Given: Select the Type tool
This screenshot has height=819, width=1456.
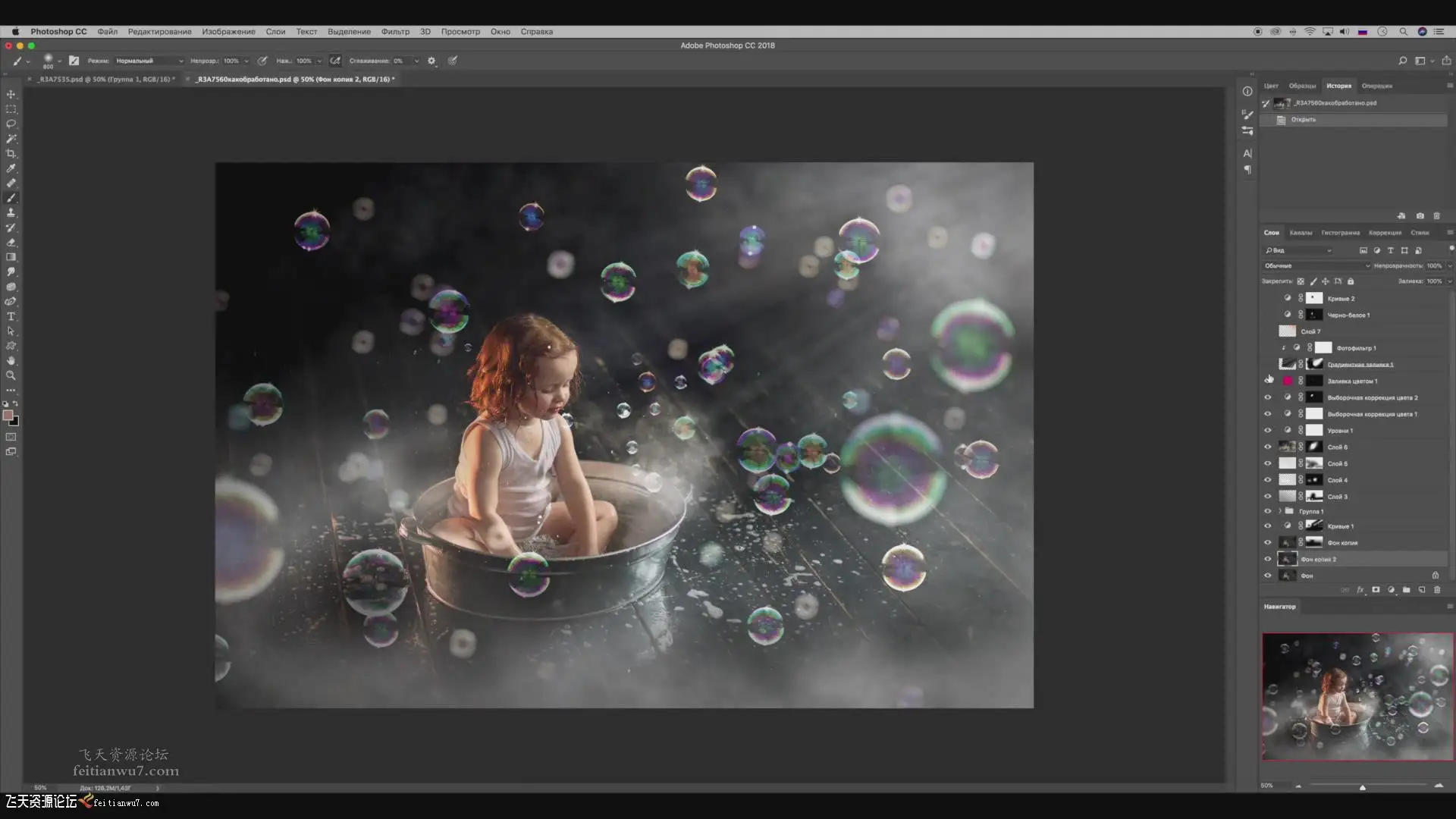Looking at the screenshot, I should pos(11,316).
